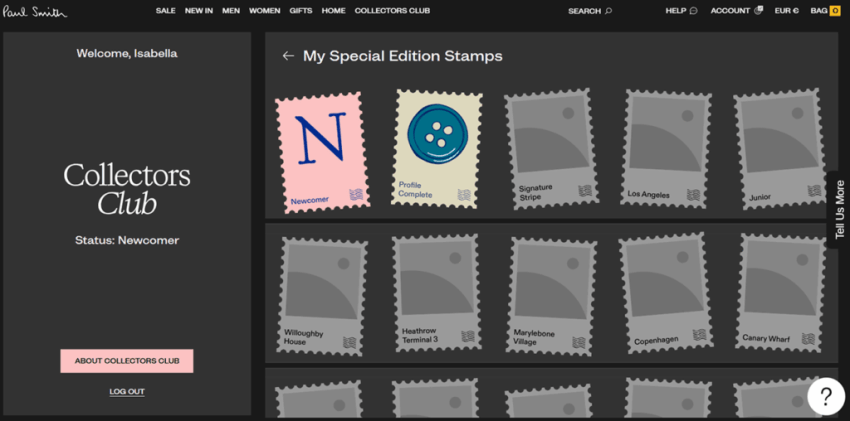Screen dimensions: 850x421
Task: Click the Welcome, Isabella text
Action: point(127,53)
